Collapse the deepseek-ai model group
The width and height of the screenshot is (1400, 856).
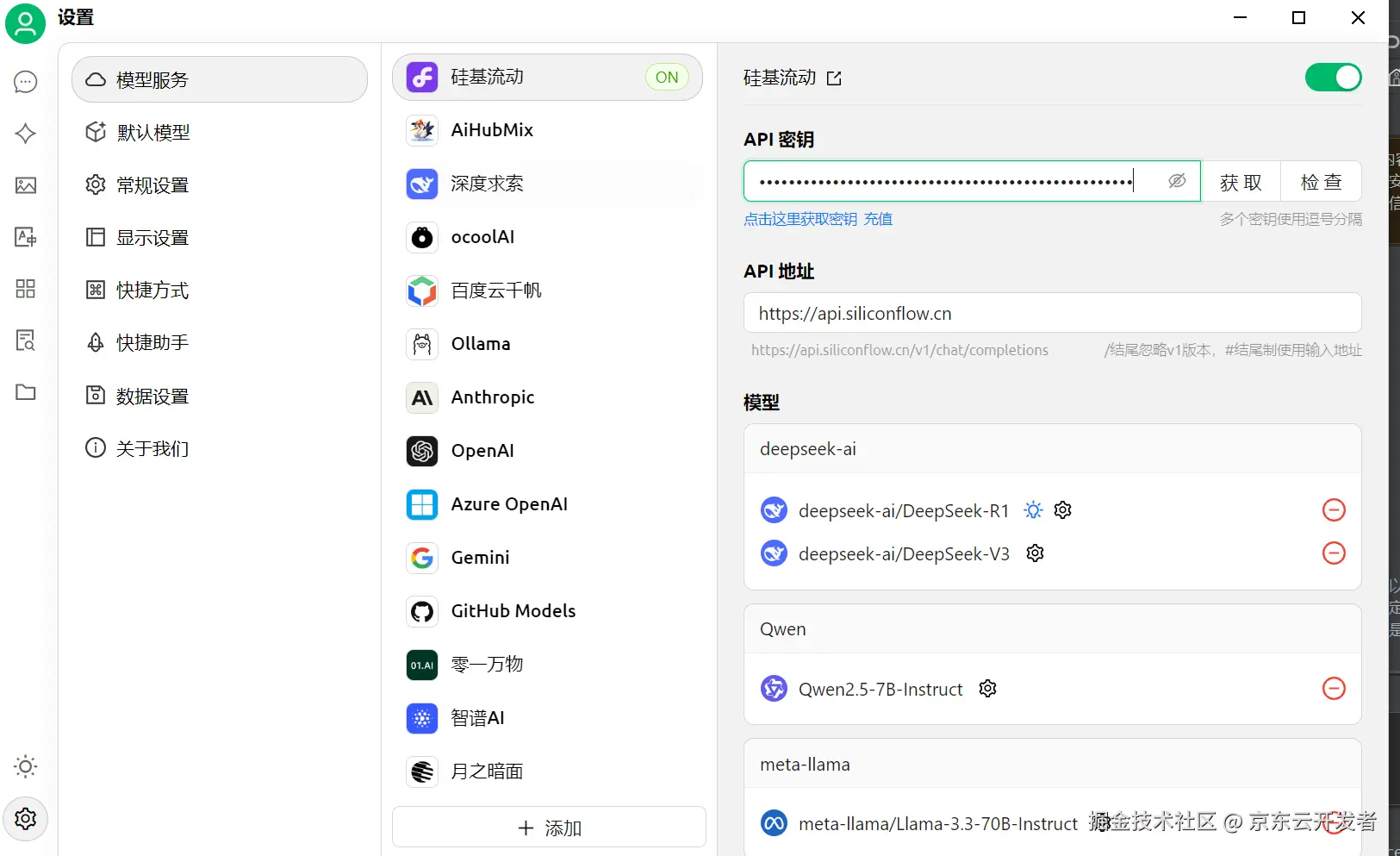[1052, 449]
